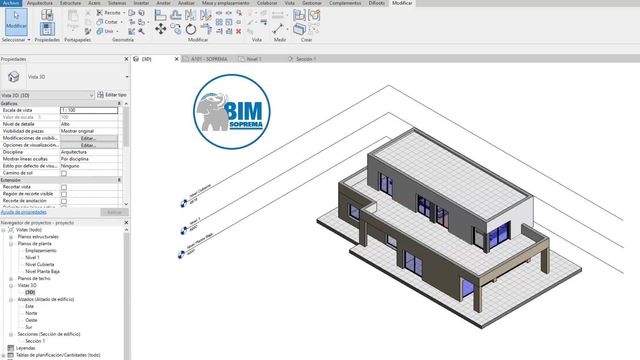Switch to the Colaborar ribbon tab

[267, 3]
